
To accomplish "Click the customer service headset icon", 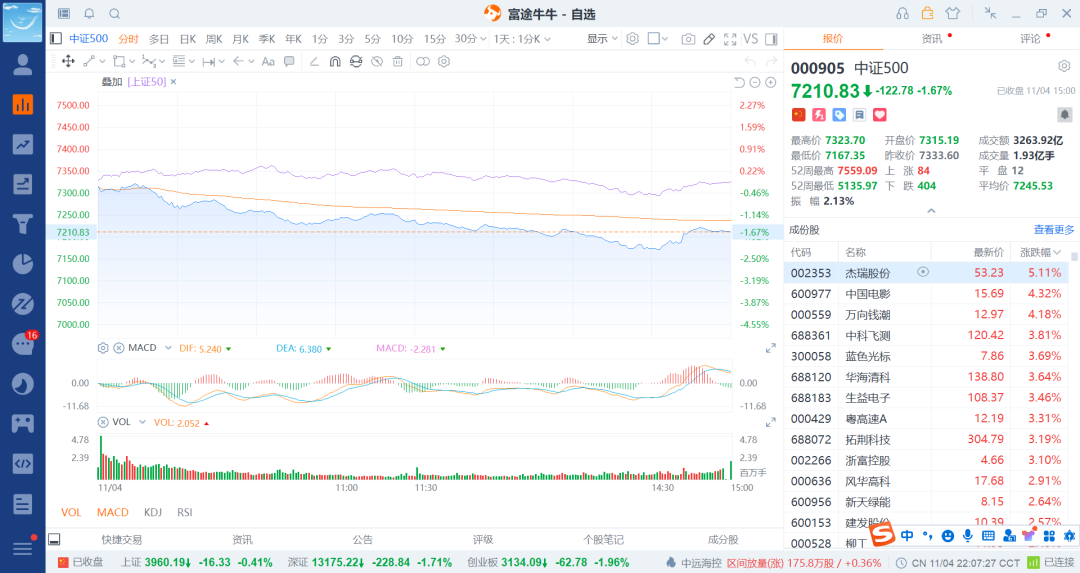I will click(x=902, y=14).
